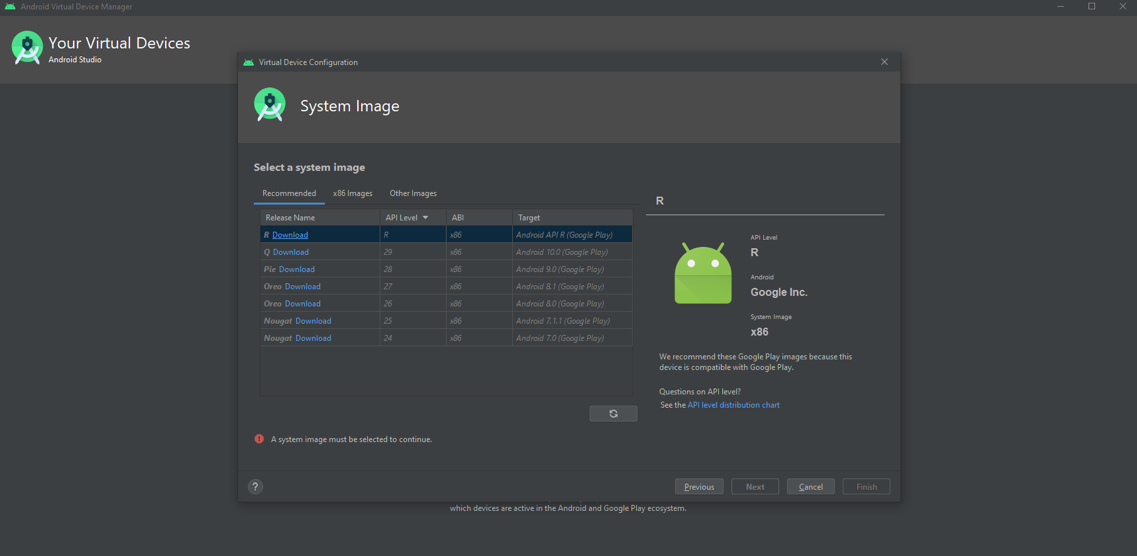Viewport: 1137px width, 556px height.
Task: Click API level cell showing 29
Action: point(413,252)
